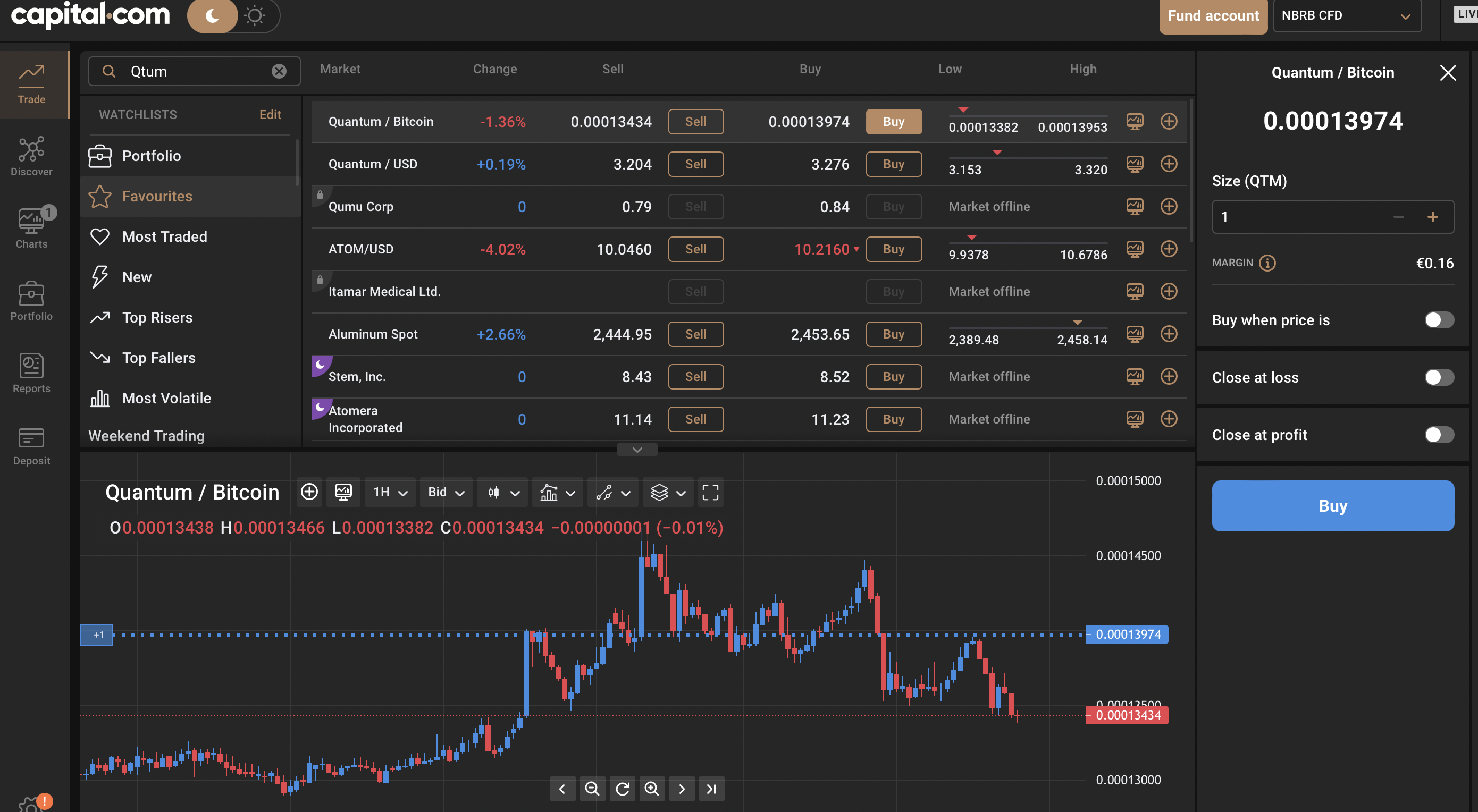The image size is (1478, 812).
Task: Open Discover section in sidebar
Action: 31,157
